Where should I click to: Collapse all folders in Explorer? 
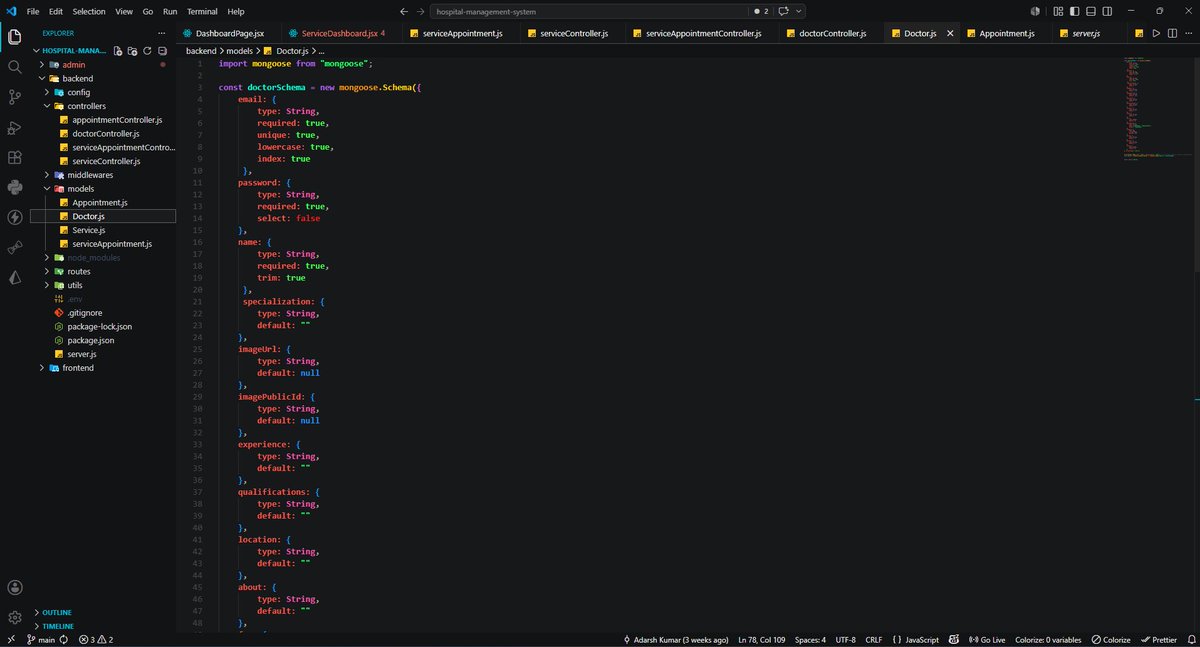point(163,50)
